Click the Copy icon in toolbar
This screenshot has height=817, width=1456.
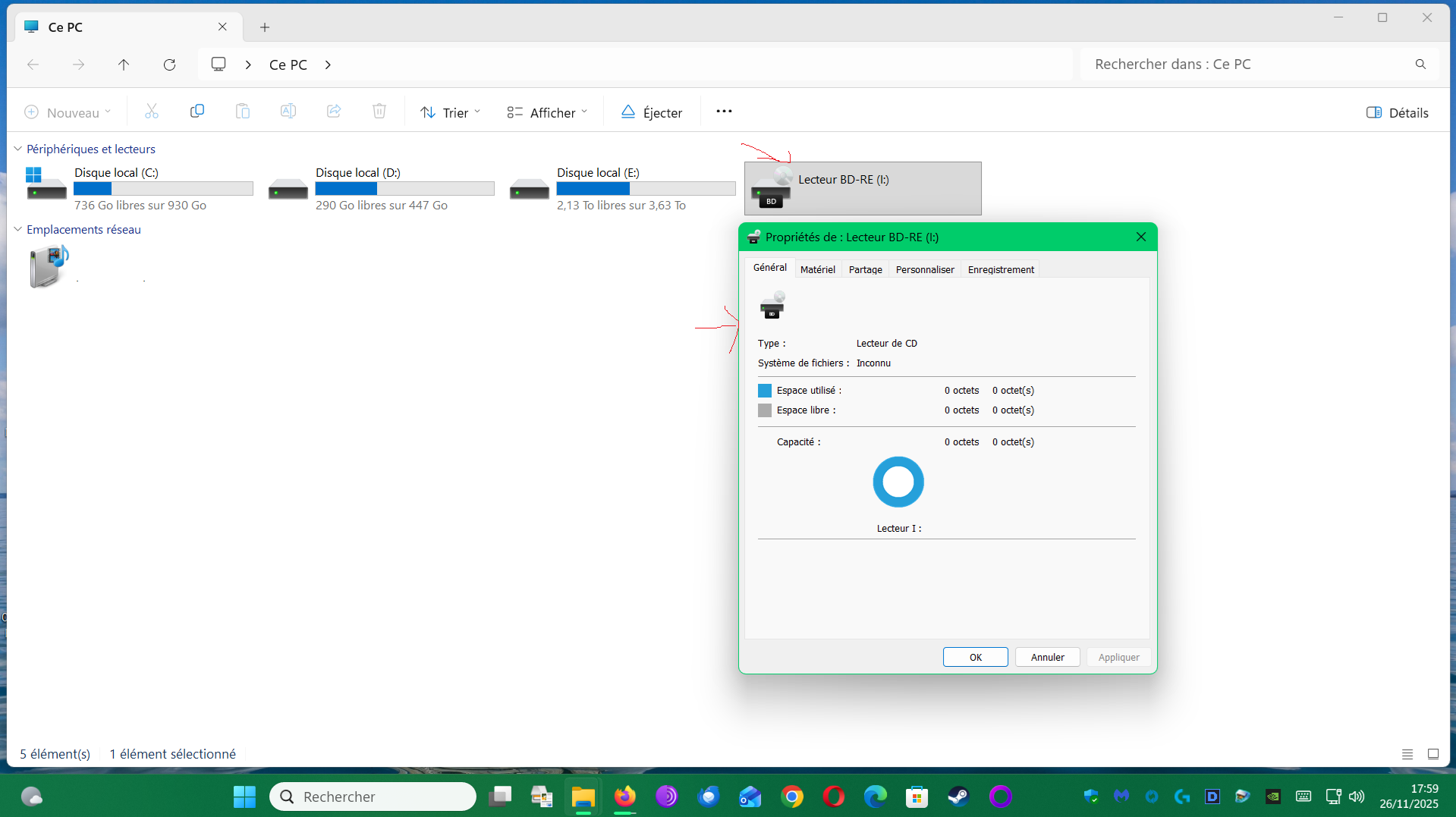(x=197, y=112)
